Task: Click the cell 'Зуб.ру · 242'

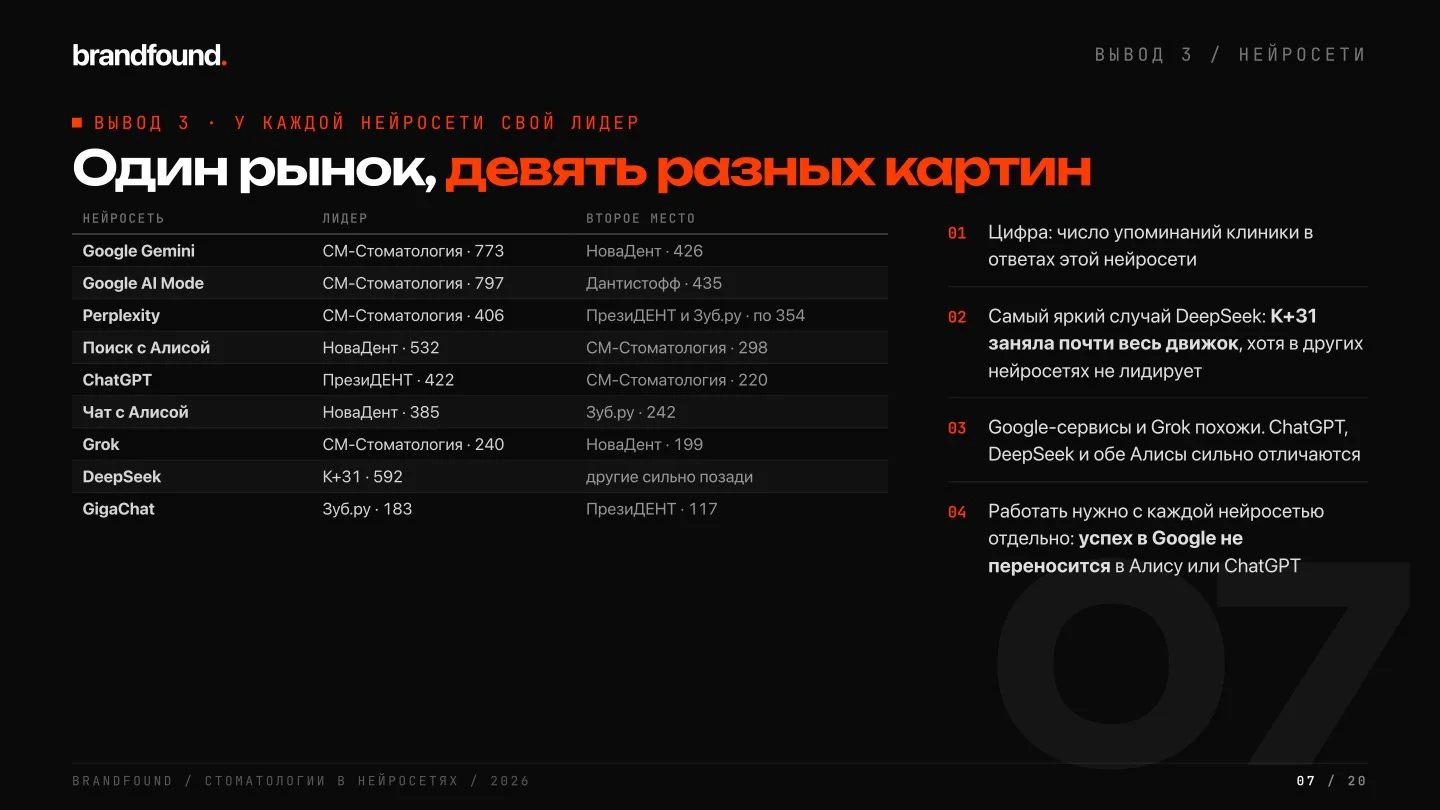Action: (x=631, y=412)
